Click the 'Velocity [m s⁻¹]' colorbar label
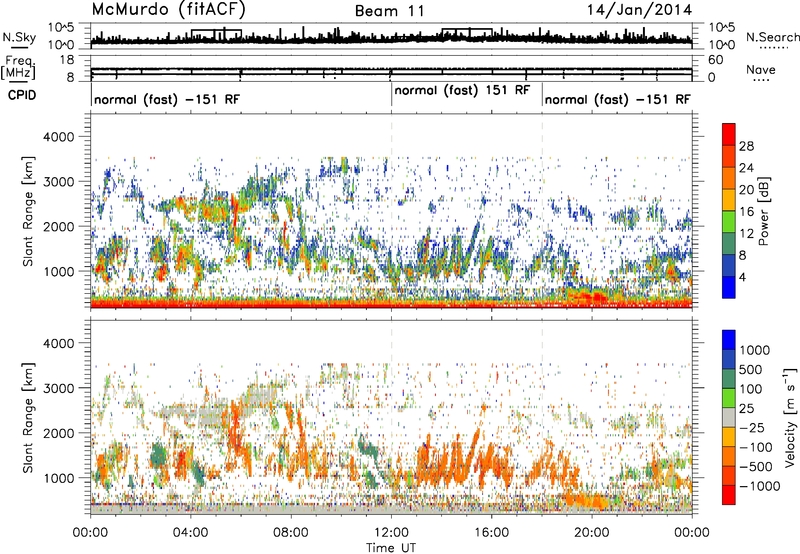The width and height of the screenshot is (800, 554). click(x=790, y=417)
